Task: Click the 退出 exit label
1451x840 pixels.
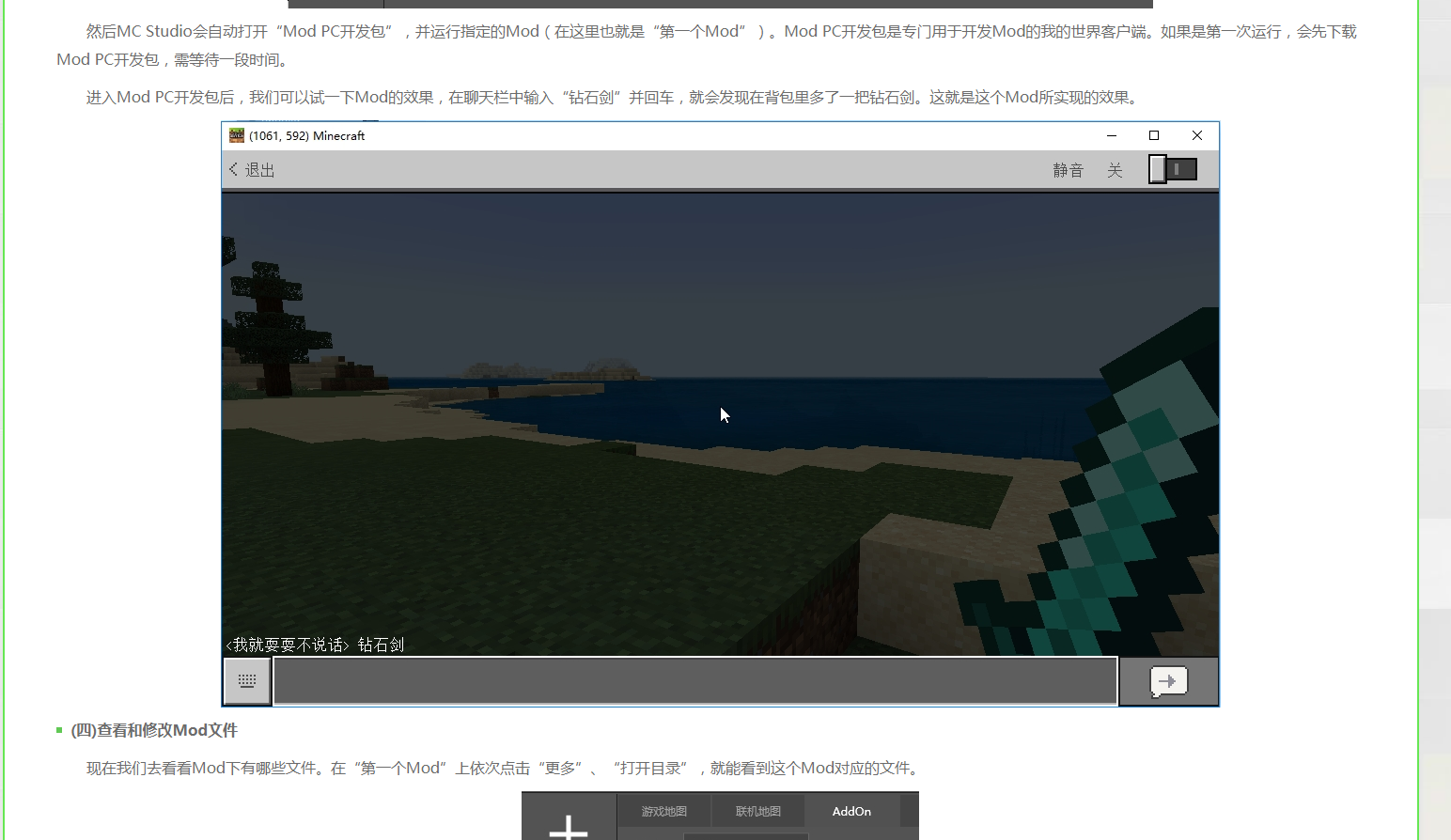Action: [260, 170]
